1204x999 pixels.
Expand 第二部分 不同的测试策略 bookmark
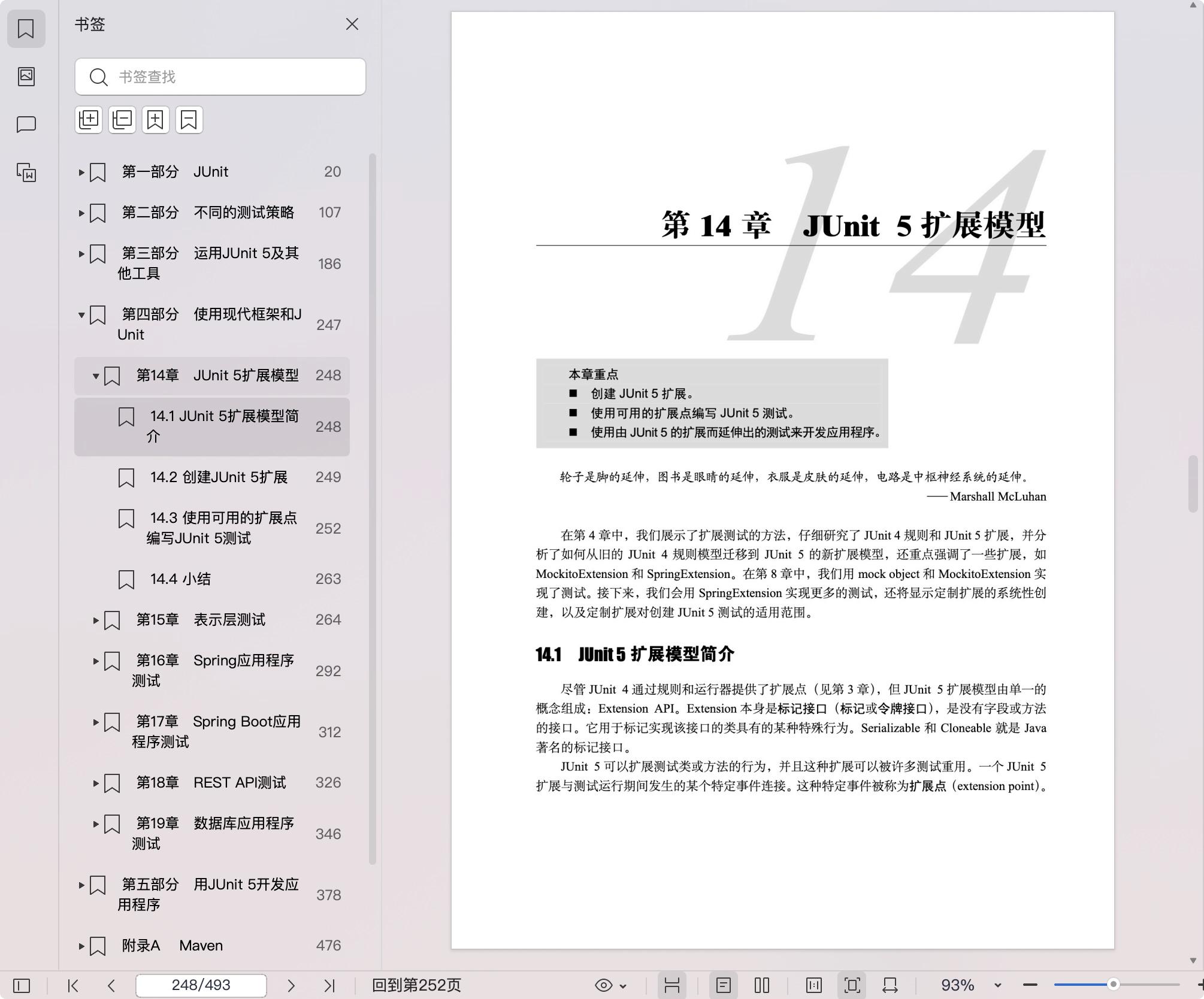[81, 213]
